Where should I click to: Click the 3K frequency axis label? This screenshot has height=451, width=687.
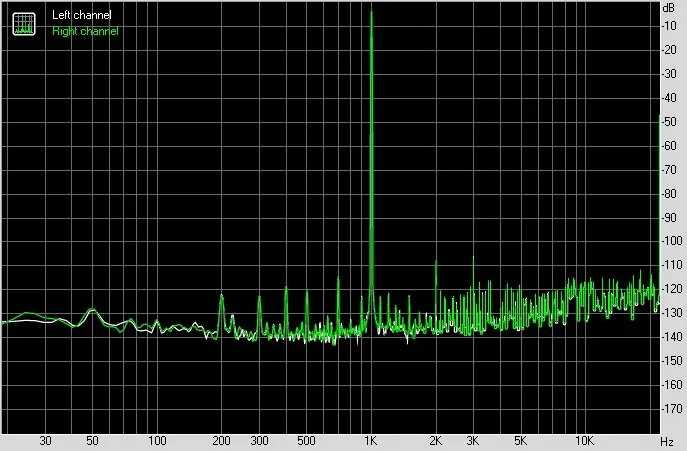(x=472, y=440)
